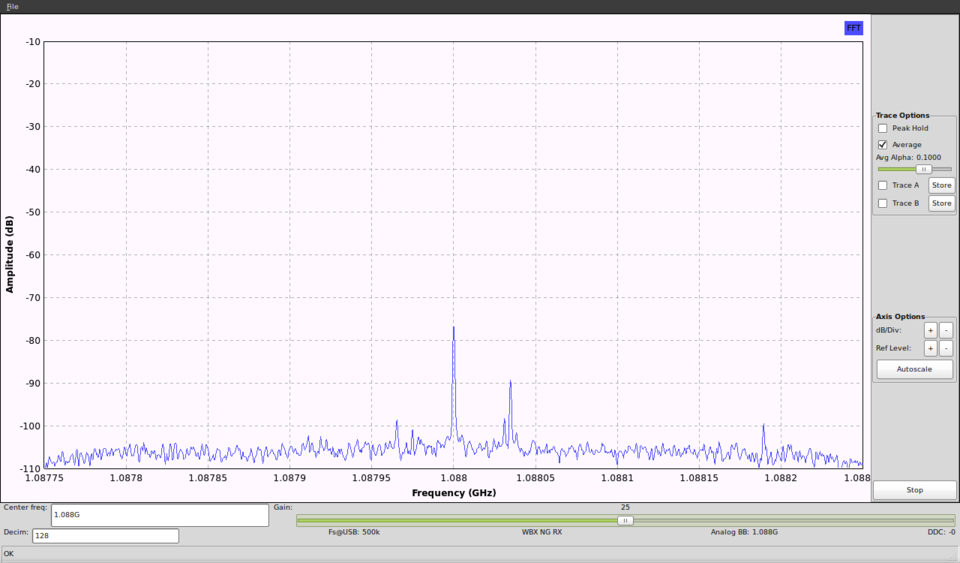Enable the Peak Hold checkbox

882,128
